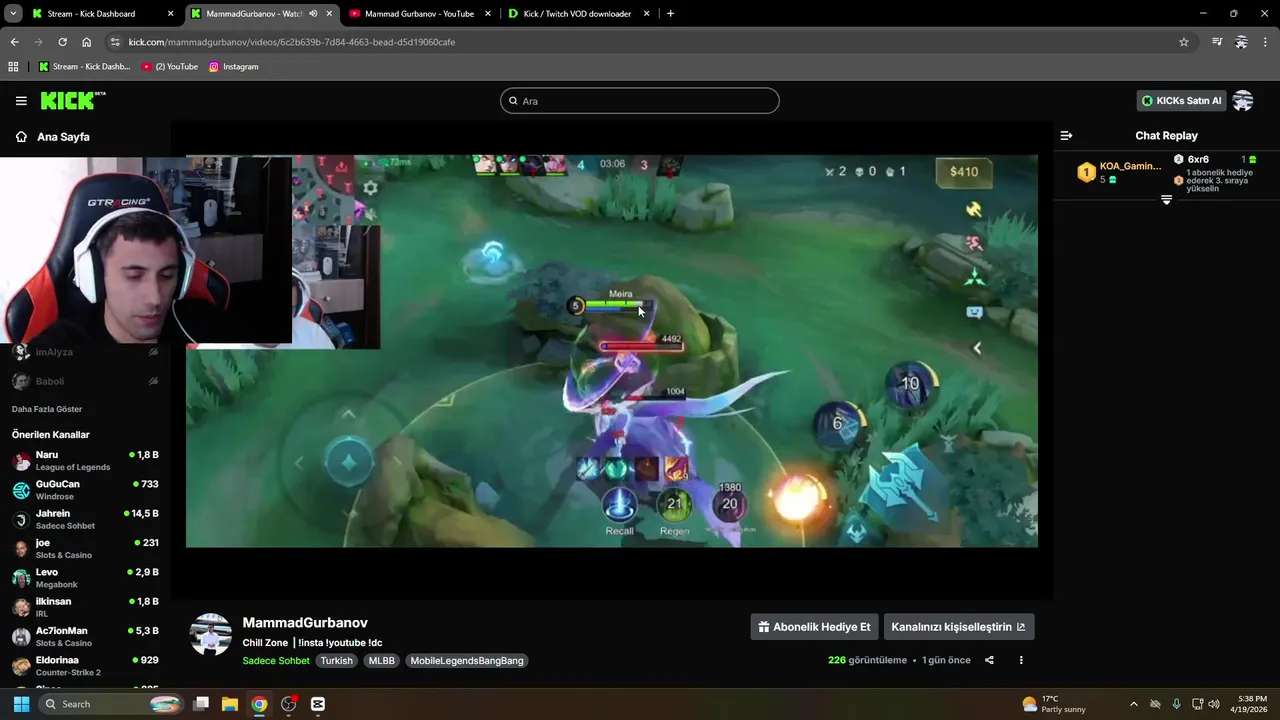Click the browser home button
The height and width of the screenshot is (720, 1280).
coord(86,42)
